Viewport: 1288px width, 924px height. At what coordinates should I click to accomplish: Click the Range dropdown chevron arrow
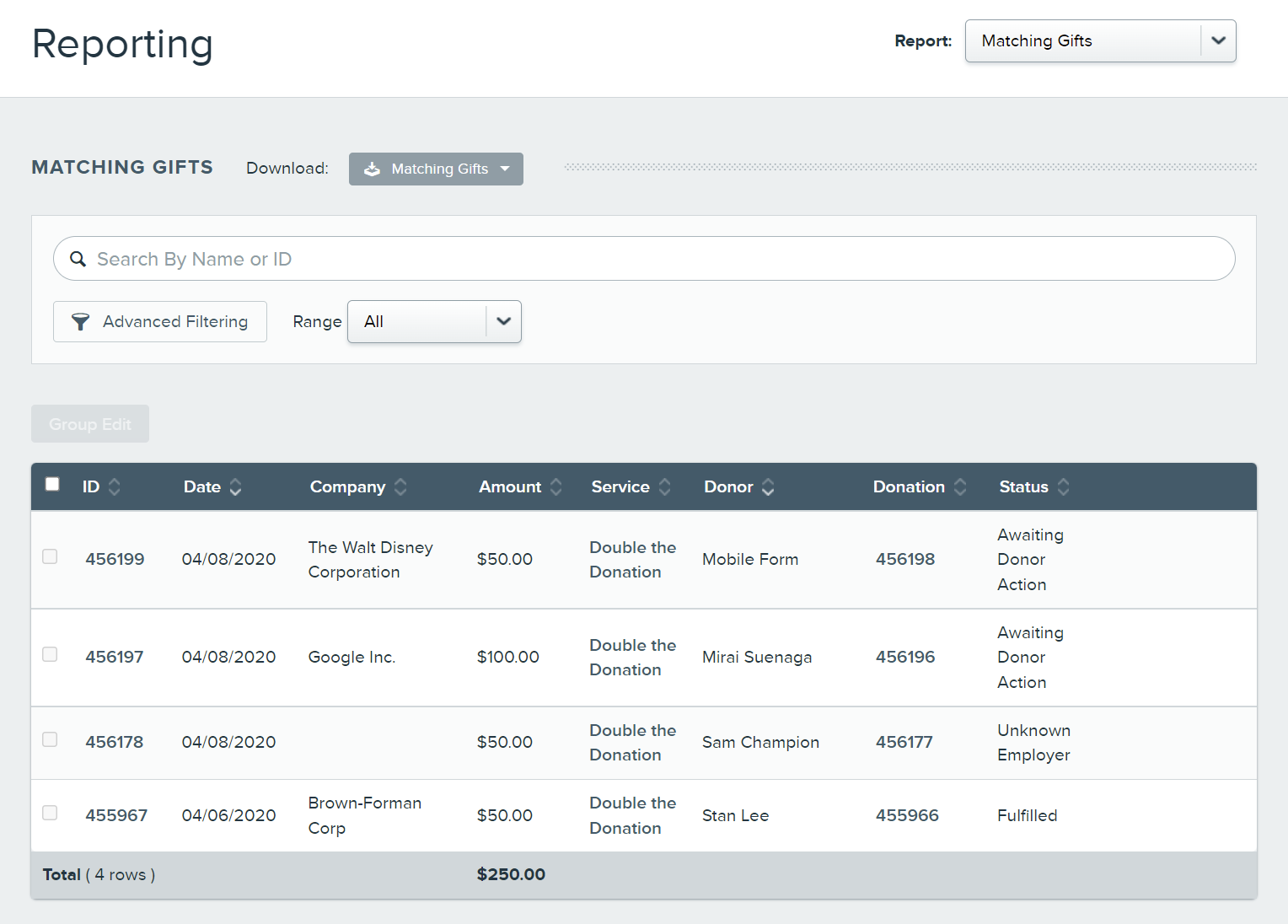504,321
